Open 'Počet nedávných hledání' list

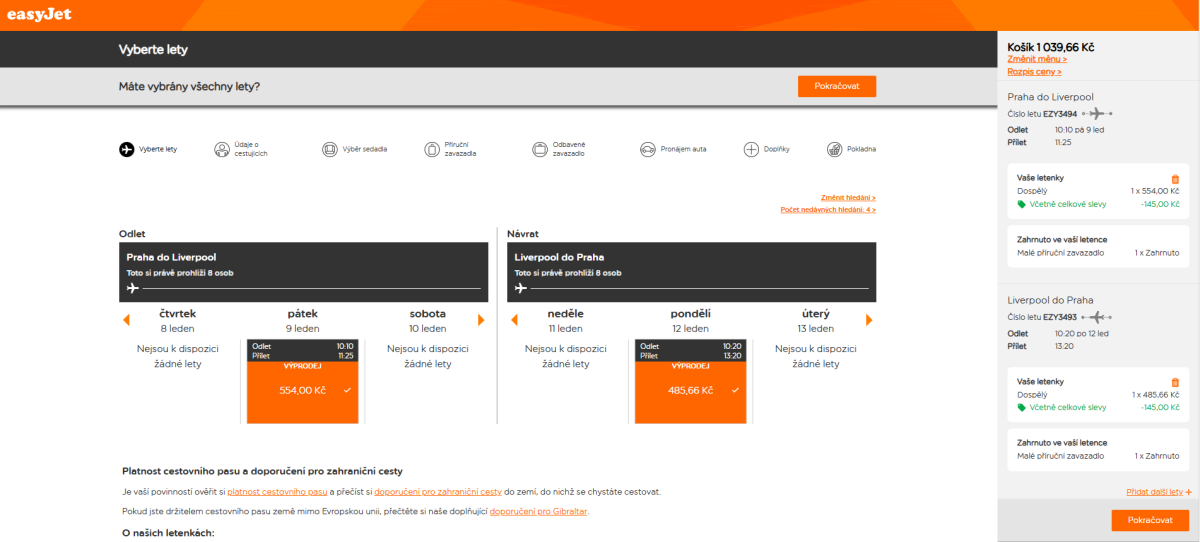tap(827, 210)
